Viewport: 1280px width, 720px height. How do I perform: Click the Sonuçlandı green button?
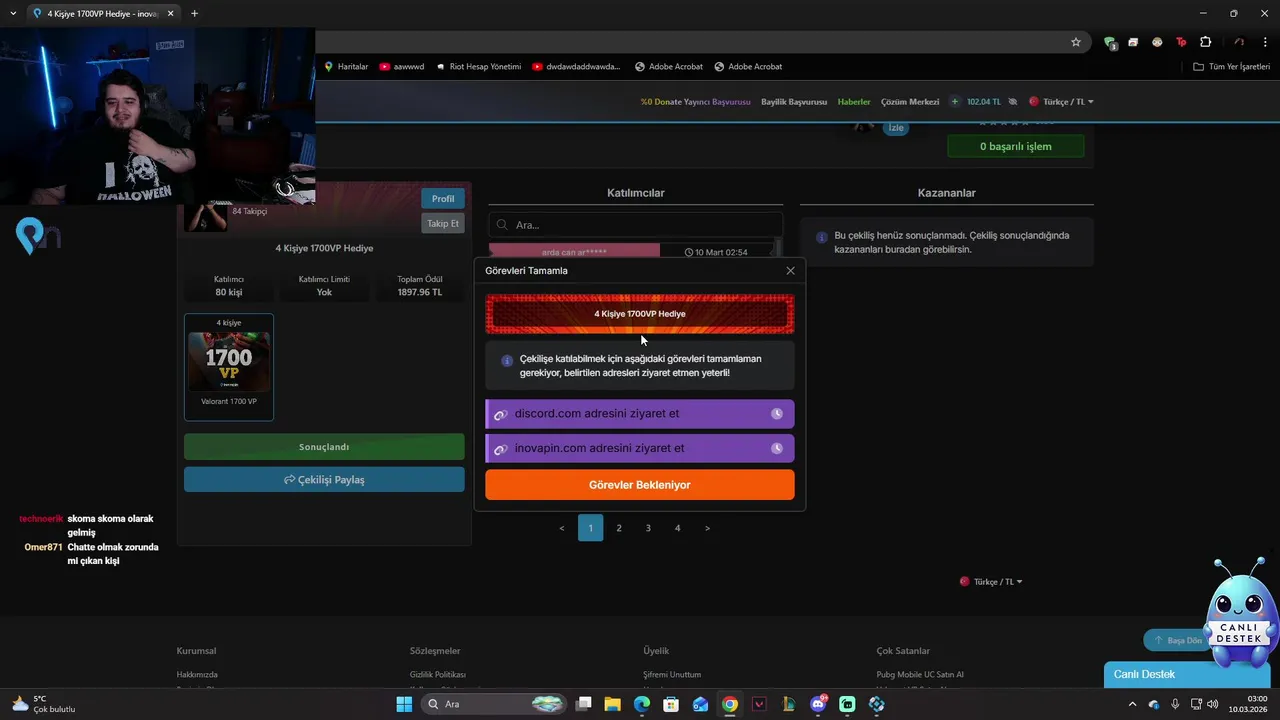click(x=324, y=447)
